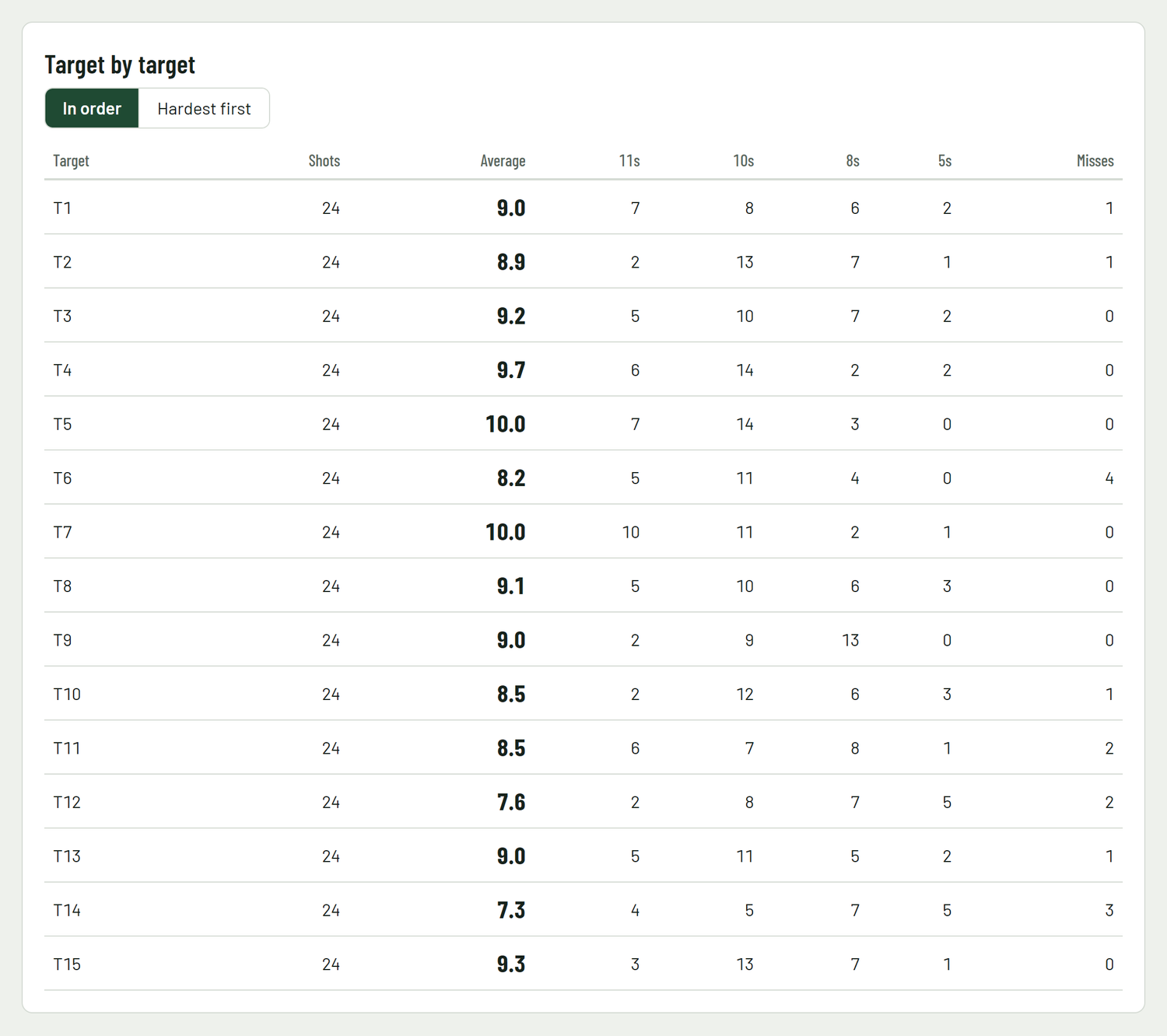Image resolution: width=1167 pixels, height=1036 pixels.
Task: Click the 9.2 average for T3
Action: (511, 316)
